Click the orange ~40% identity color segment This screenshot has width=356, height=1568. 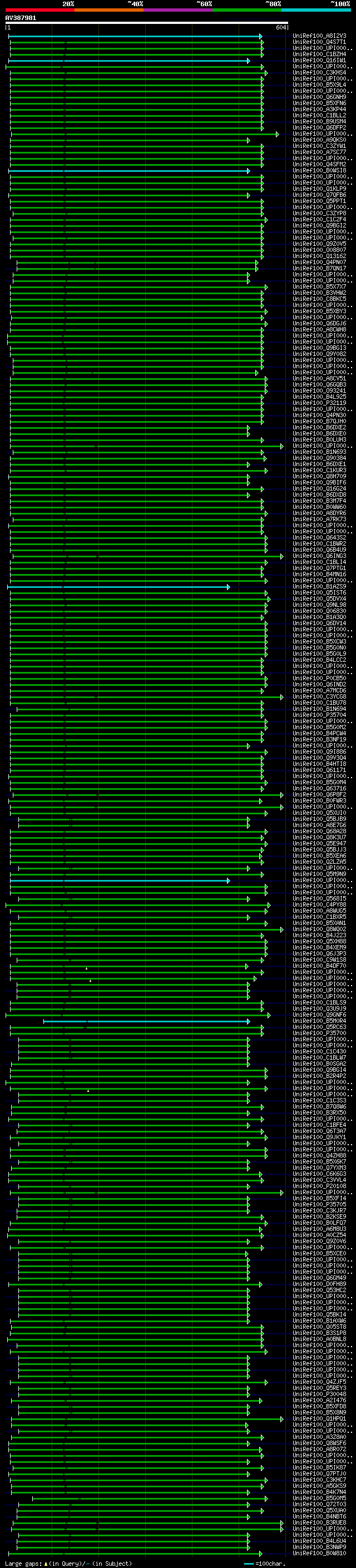[109, 10]
